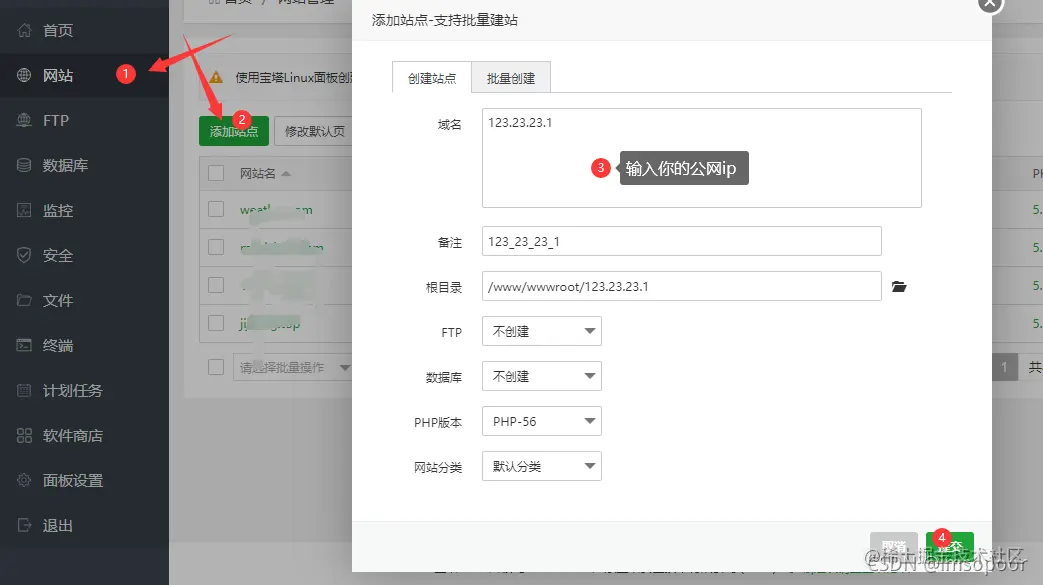Open the 文件 file manager
Image resolution: width=1043 pixels, height=585 pixels.
(52, 300)
